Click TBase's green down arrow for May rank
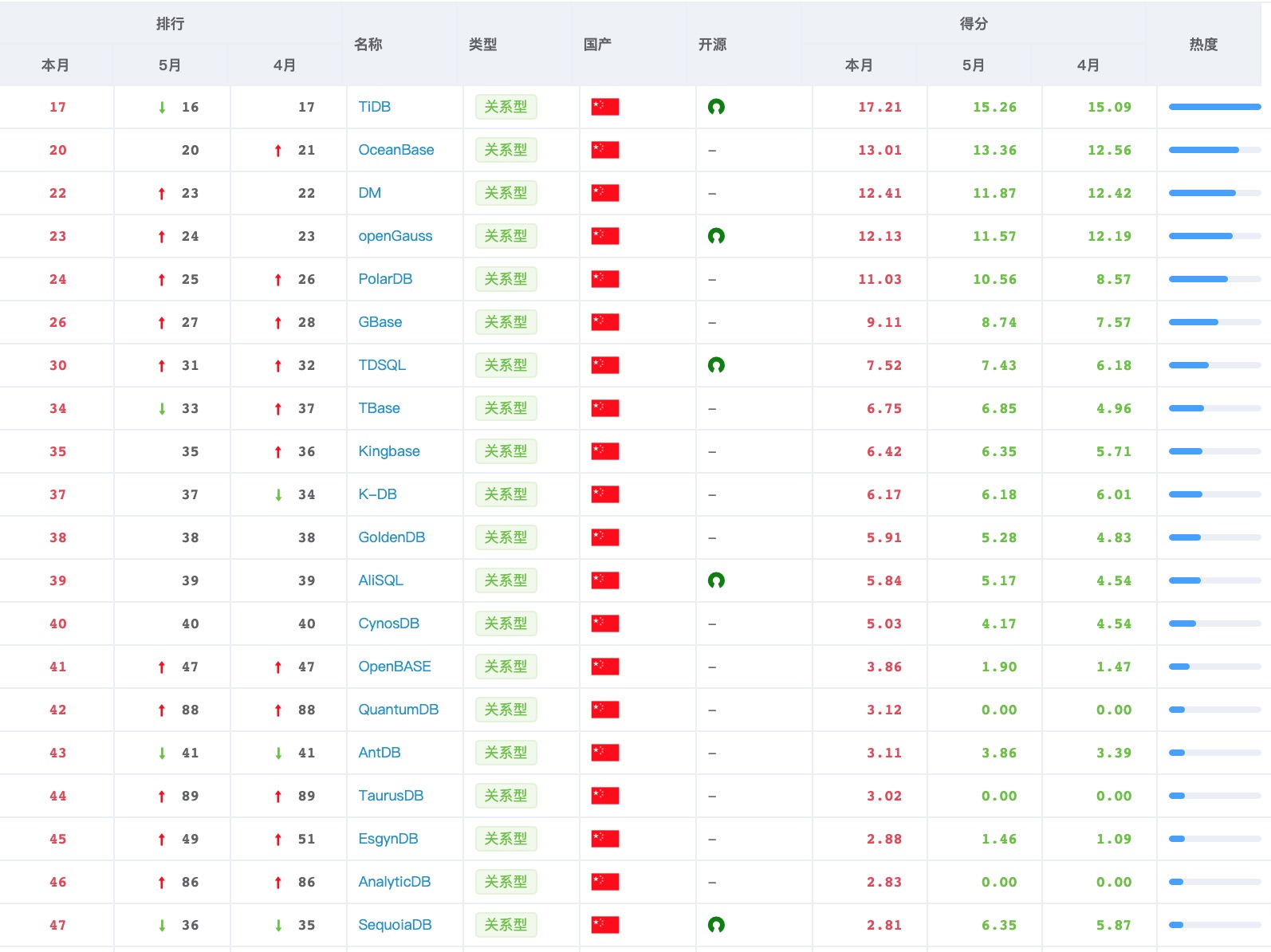 click(x=162, y=409)
